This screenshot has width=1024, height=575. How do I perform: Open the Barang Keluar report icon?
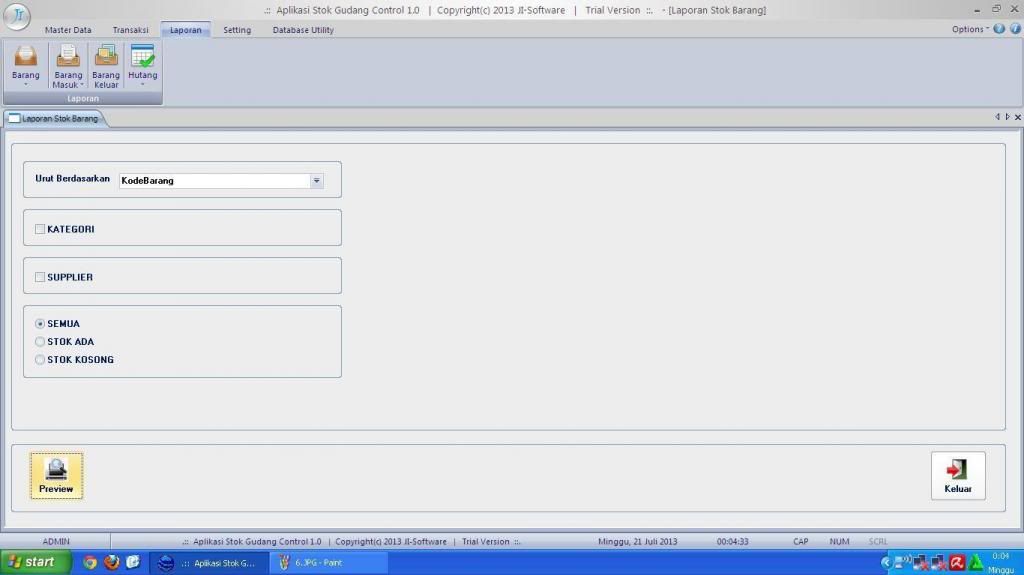click(x=106, y=57)
